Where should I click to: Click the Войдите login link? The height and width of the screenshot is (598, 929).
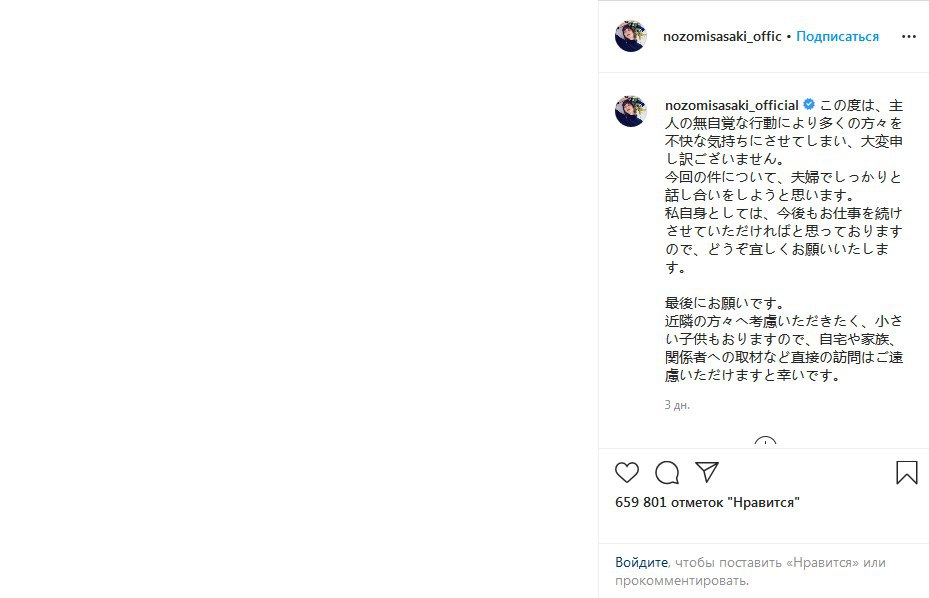coord(641,562)
